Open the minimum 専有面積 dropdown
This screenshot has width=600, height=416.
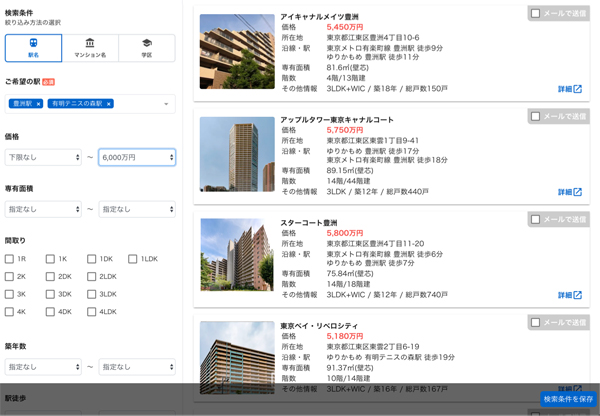43,209
